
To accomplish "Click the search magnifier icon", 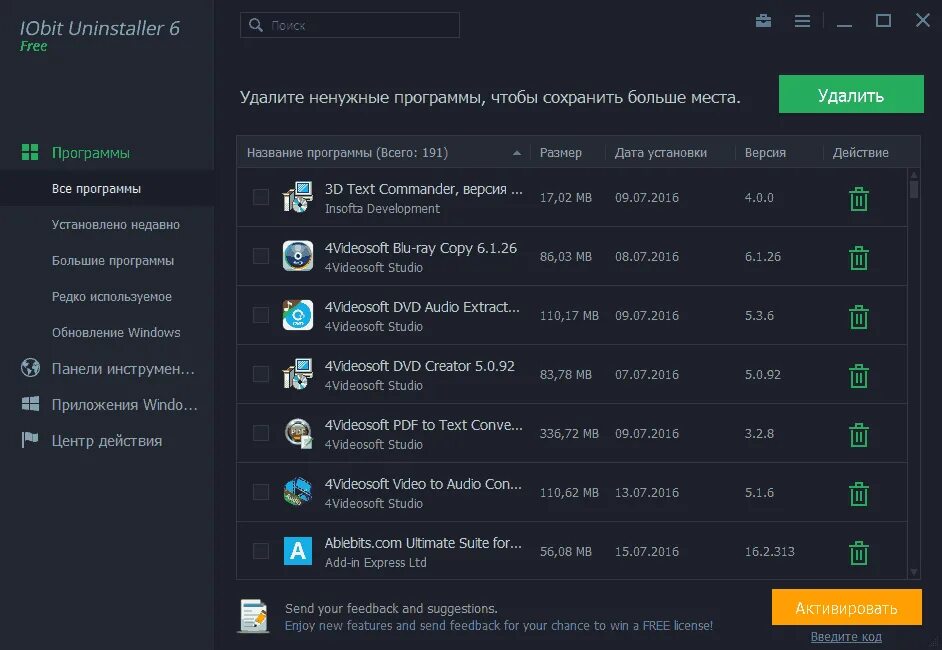I will point(256,25).
